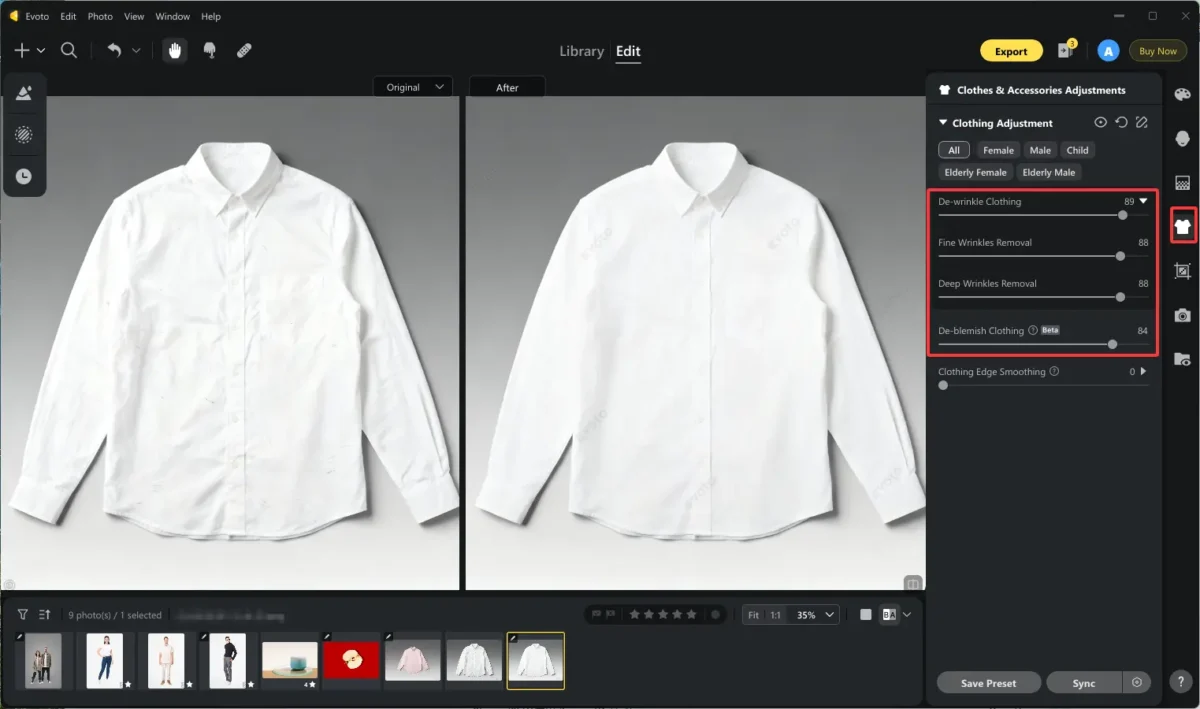1200x709 pixels.
Task: Show De-blemish Clothing info tooltip
Action: tap(1032, 330)
